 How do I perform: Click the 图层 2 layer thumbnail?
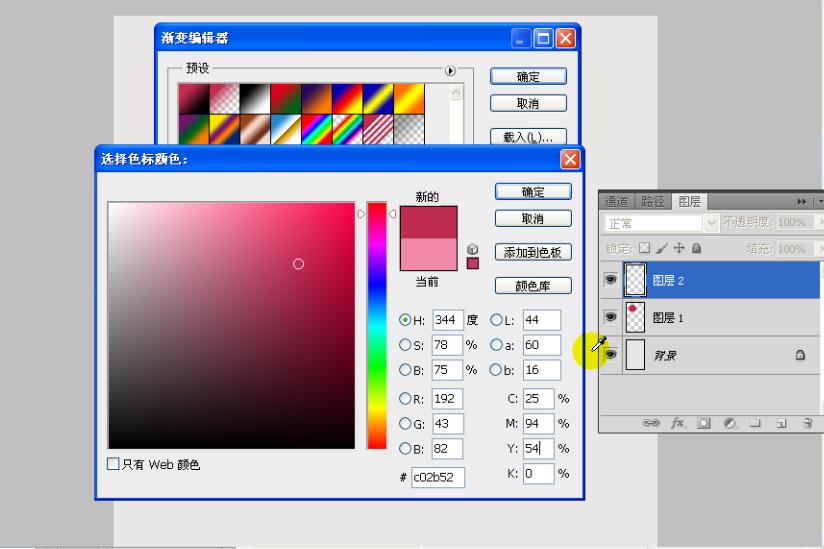[x=635, y=279]
